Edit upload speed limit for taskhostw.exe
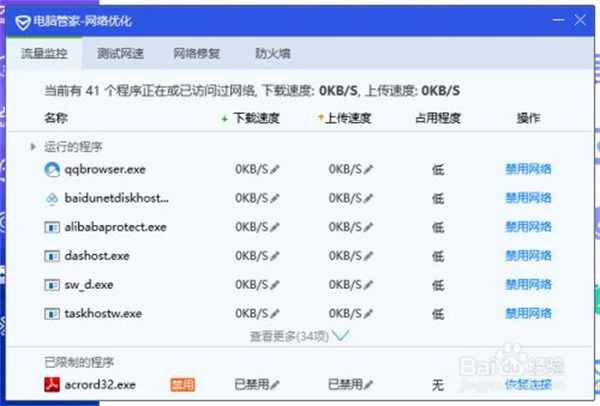The image size is (600, 406). pyautogui.click(x=368, y=315)
